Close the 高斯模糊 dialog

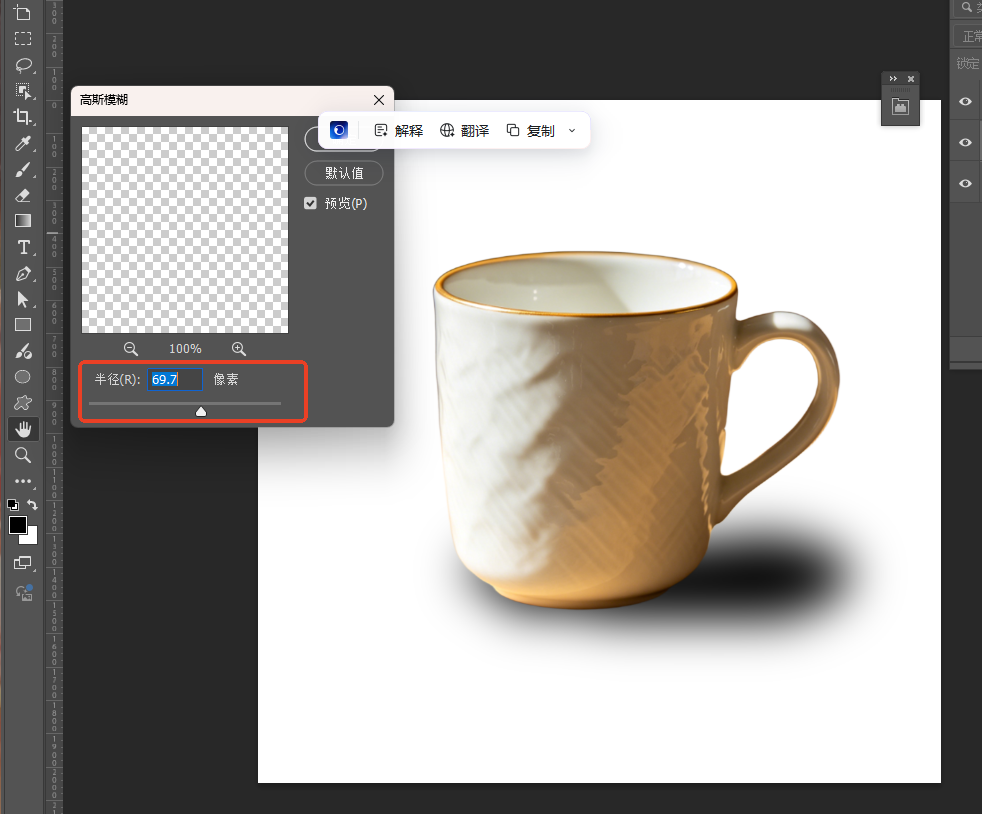coord(379,100)
